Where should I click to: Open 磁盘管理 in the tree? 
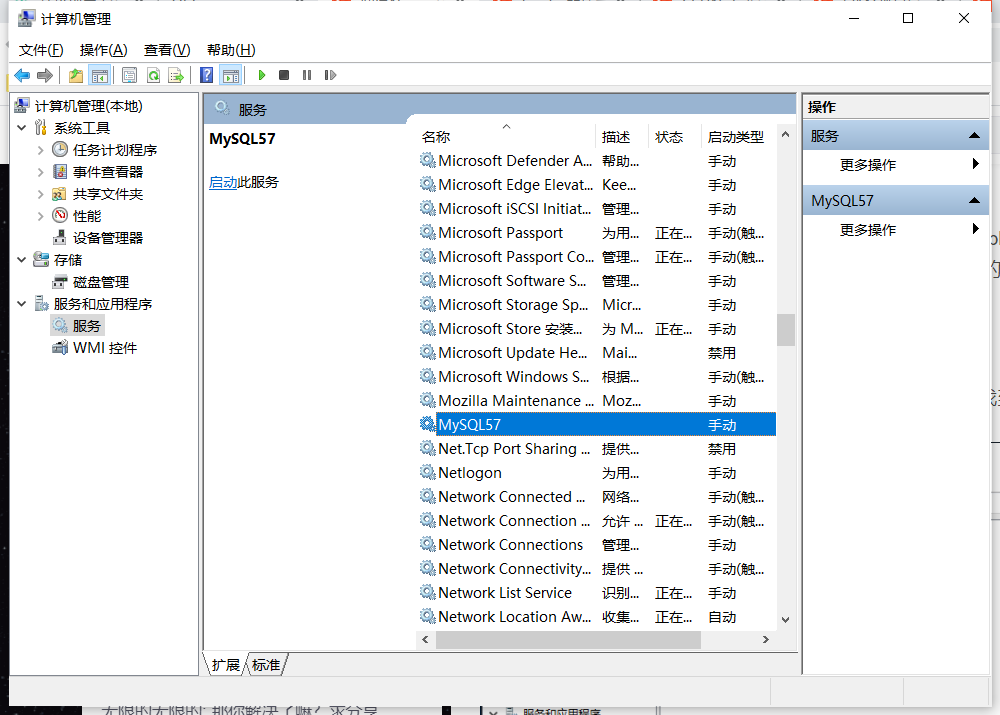pos(101,282)
